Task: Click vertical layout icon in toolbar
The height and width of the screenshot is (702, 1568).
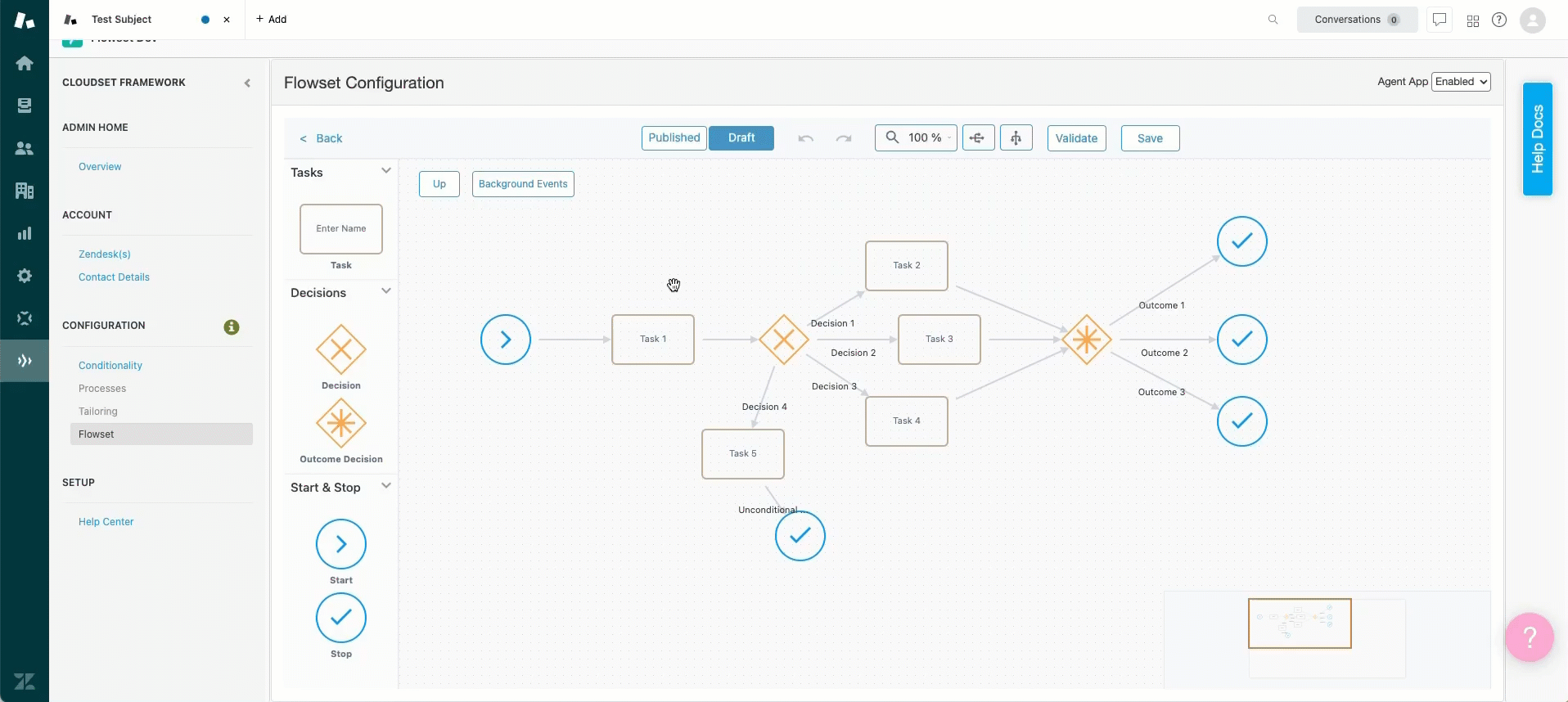Action: click(x=1016, y=138)
